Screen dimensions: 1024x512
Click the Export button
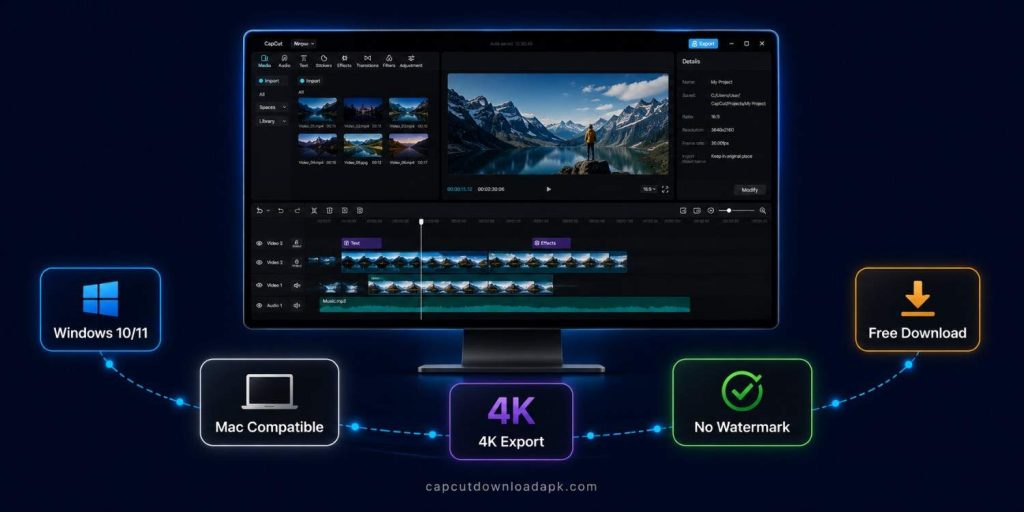pyautogui.click(x=703, y=44)
